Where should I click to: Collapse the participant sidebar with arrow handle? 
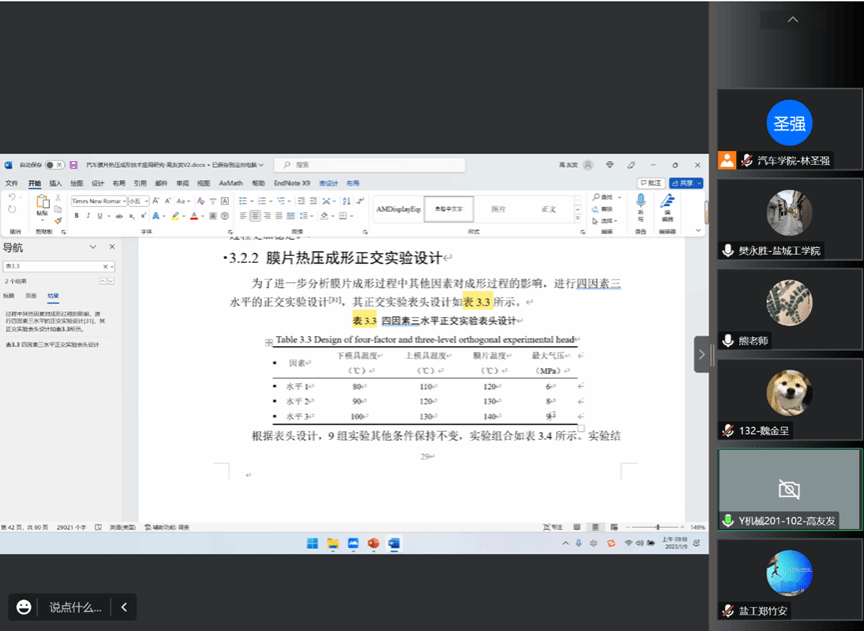pos(701,354)
